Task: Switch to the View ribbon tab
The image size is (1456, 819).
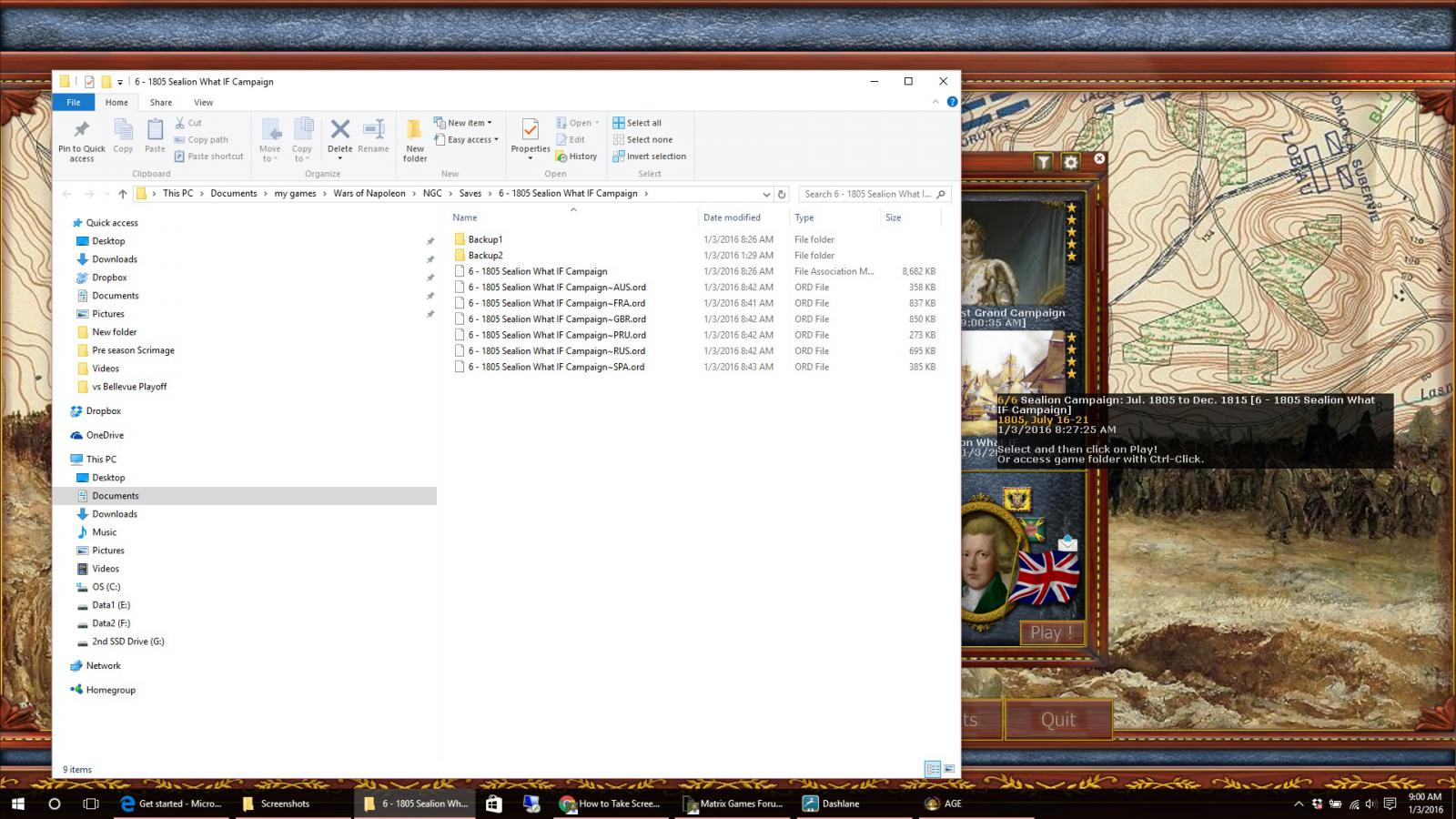Action: click(203, 102)
